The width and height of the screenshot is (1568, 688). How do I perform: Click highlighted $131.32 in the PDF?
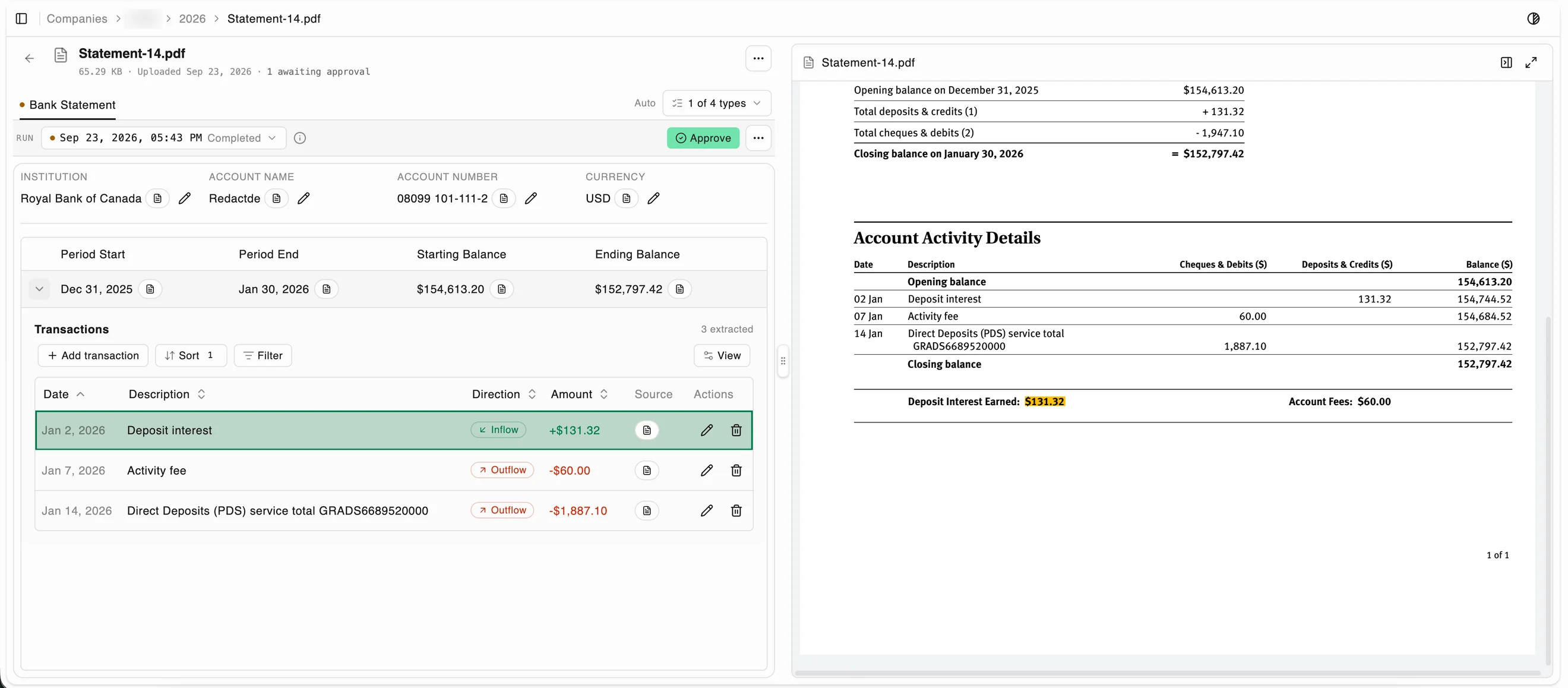1044,402
